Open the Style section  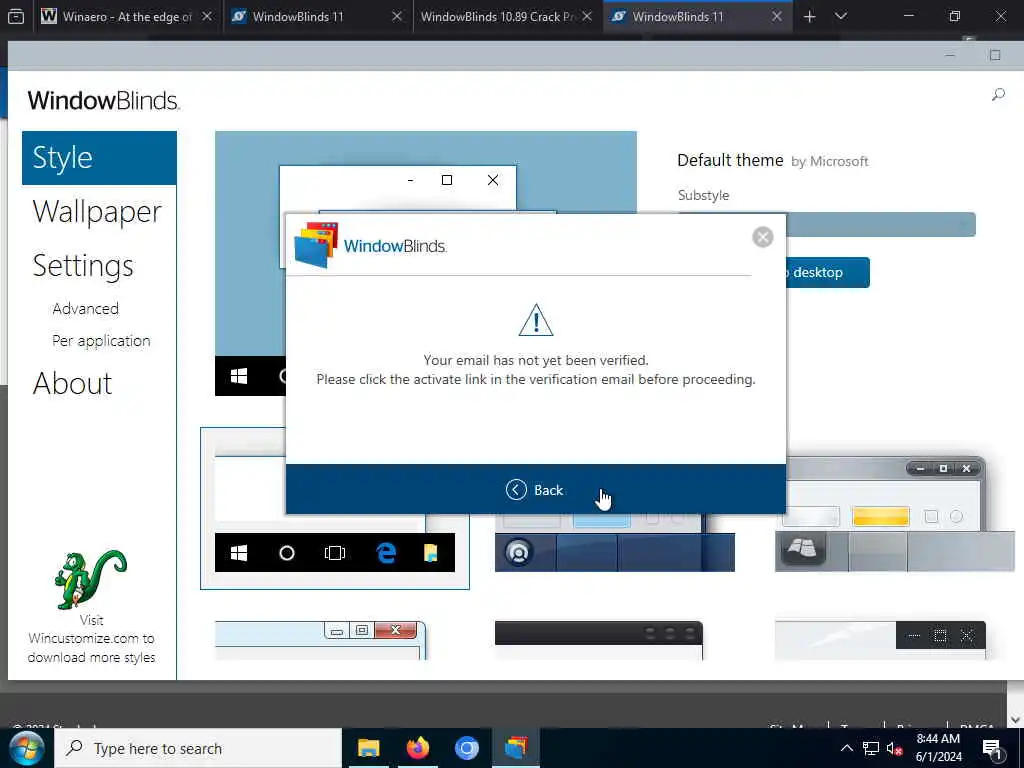coord(99,158)
